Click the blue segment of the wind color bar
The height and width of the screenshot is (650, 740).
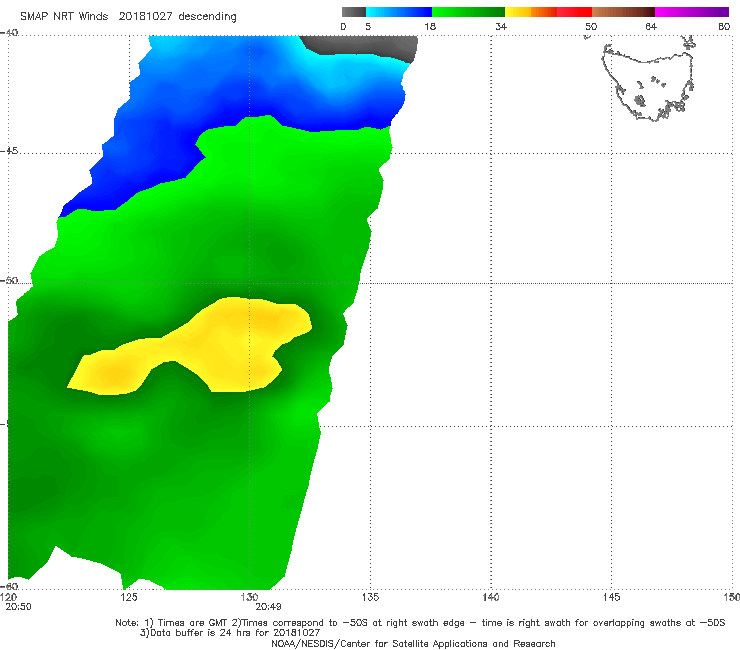[x=399, y=12]
